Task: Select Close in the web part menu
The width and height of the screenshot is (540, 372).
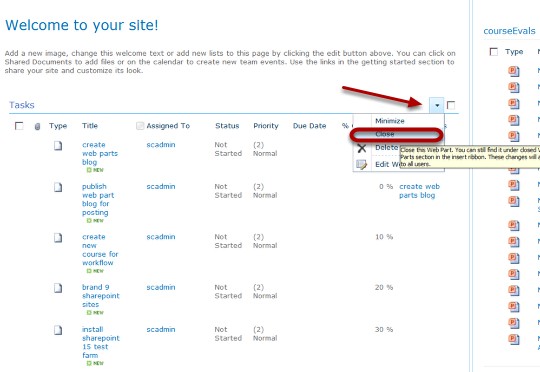Action: [385, 134]
